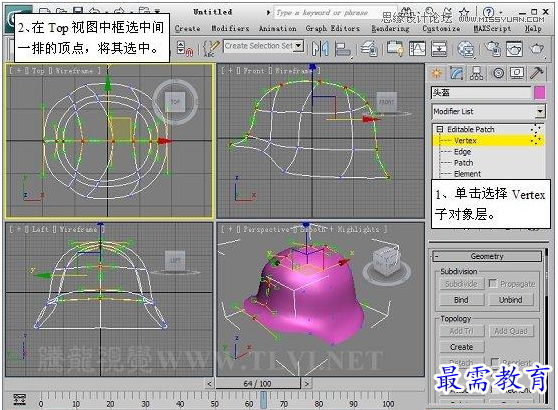
Task: Open the Schematic View icon
Action: (x=439, y=48)
